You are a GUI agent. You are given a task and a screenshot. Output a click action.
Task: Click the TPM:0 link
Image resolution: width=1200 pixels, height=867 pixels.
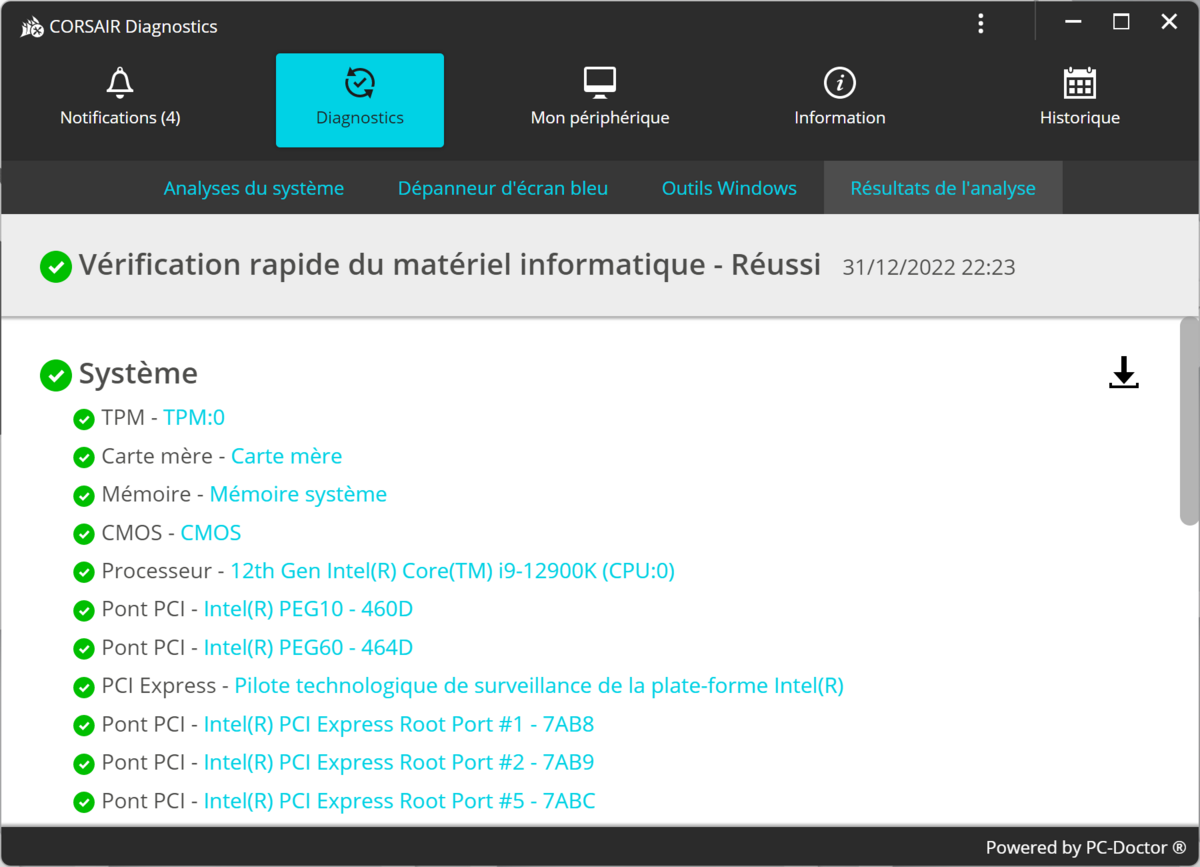[x=194, y=417]
